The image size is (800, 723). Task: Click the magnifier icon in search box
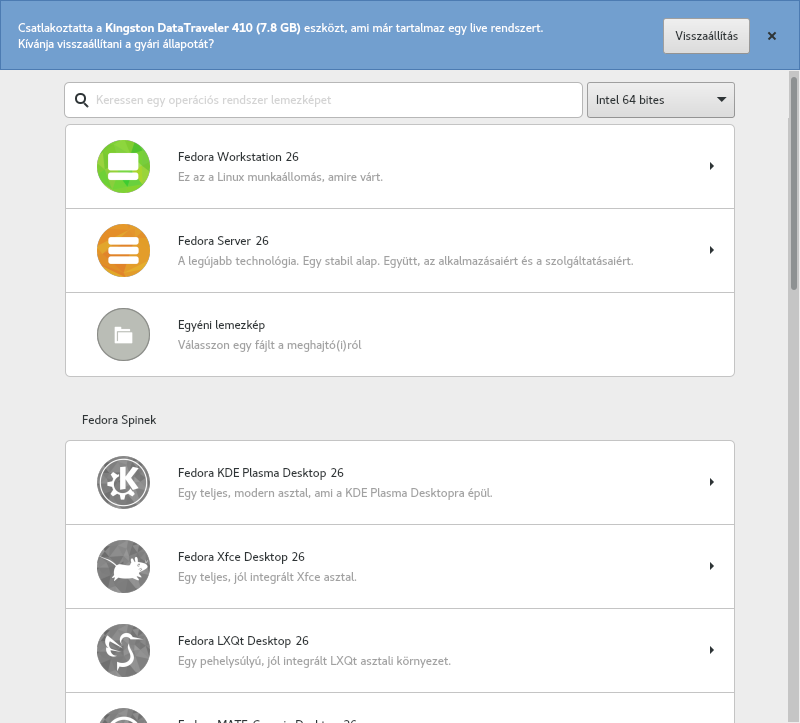tap(82, 100)
